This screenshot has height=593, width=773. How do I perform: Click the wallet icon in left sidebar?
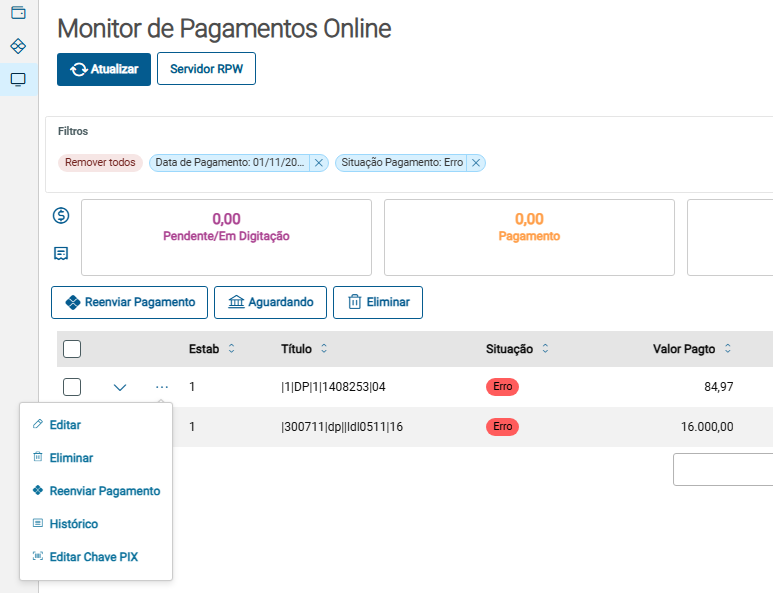coord(18,13)
